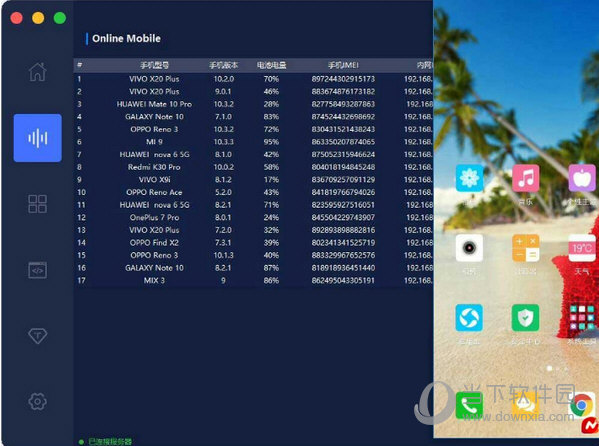Tap the blue flower gallery app on phone
This screenshot has width=599, height=446.
click(469, 178)
